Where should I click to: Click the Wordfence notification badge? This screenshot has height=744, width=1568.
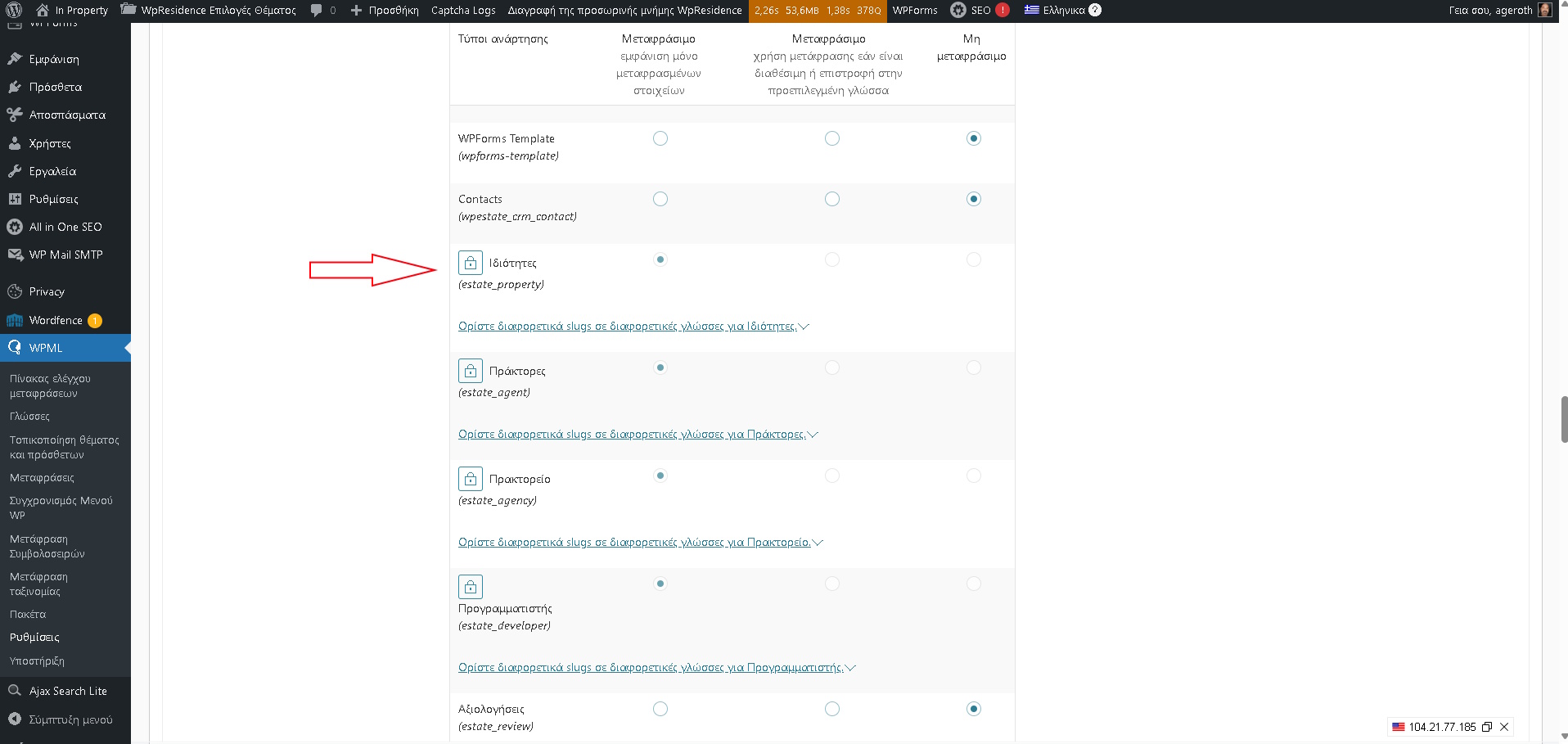tap(95, 321)
